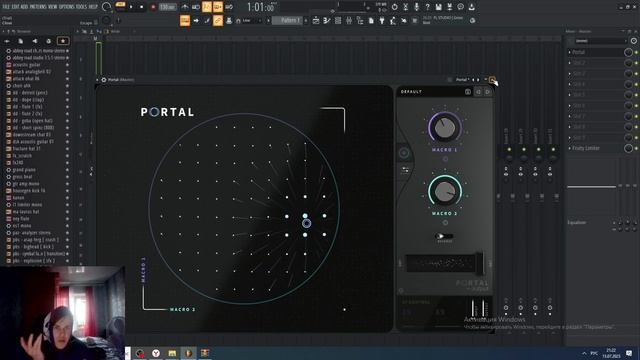Click the Portal waveform display
640x360 pixels.
(x=441, y=263)
